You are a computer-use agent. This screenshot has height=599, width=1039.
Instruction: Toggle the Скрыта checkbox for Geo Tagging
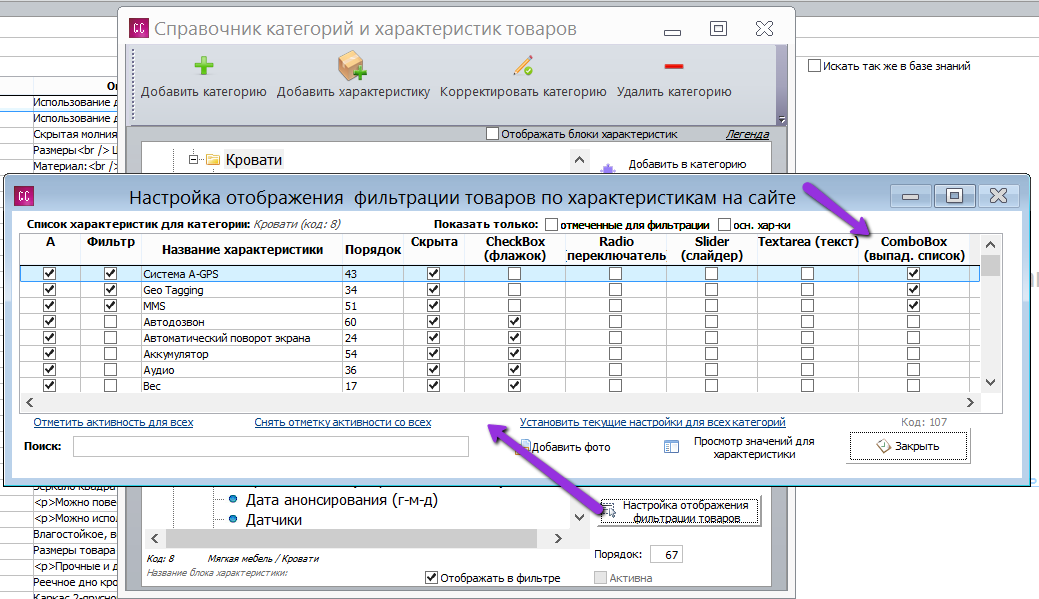click(x=433, y=290)
